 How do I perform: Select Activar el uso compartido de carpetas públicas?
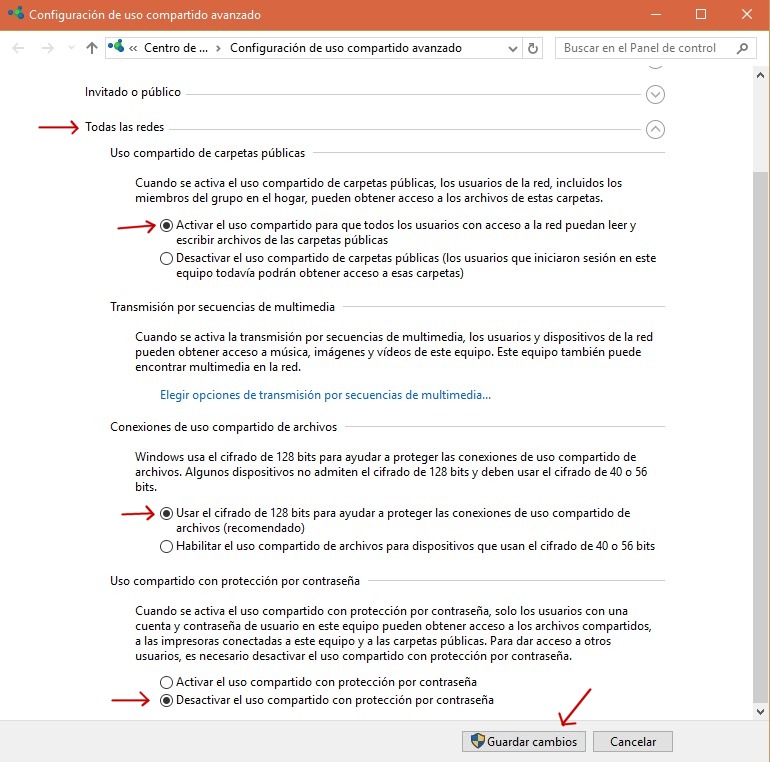coord(166,226)
